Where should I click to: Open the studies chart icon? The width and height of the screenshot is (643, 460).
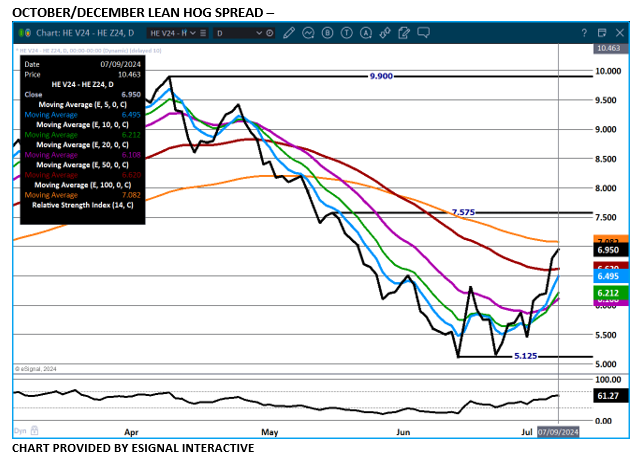click(308, 32)
